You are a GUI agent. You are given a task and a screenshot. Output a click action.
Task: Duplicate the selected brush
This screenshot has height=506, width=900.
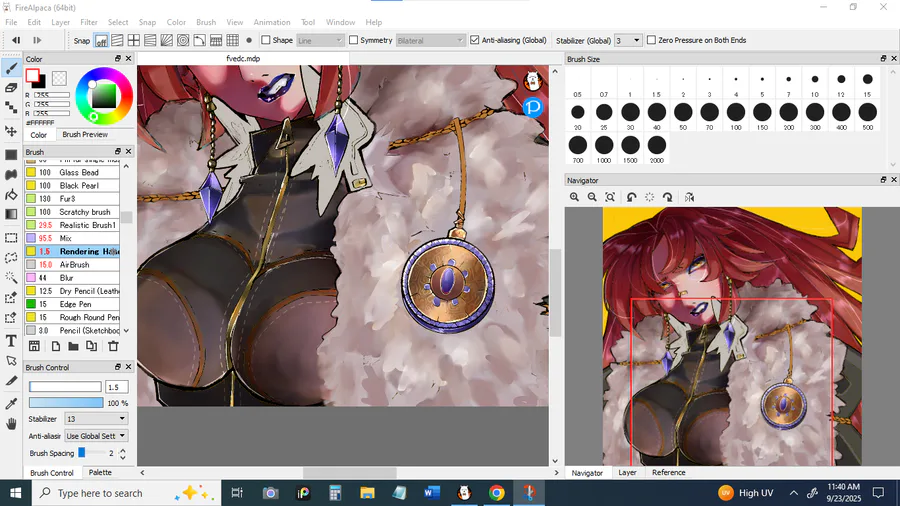91,346
